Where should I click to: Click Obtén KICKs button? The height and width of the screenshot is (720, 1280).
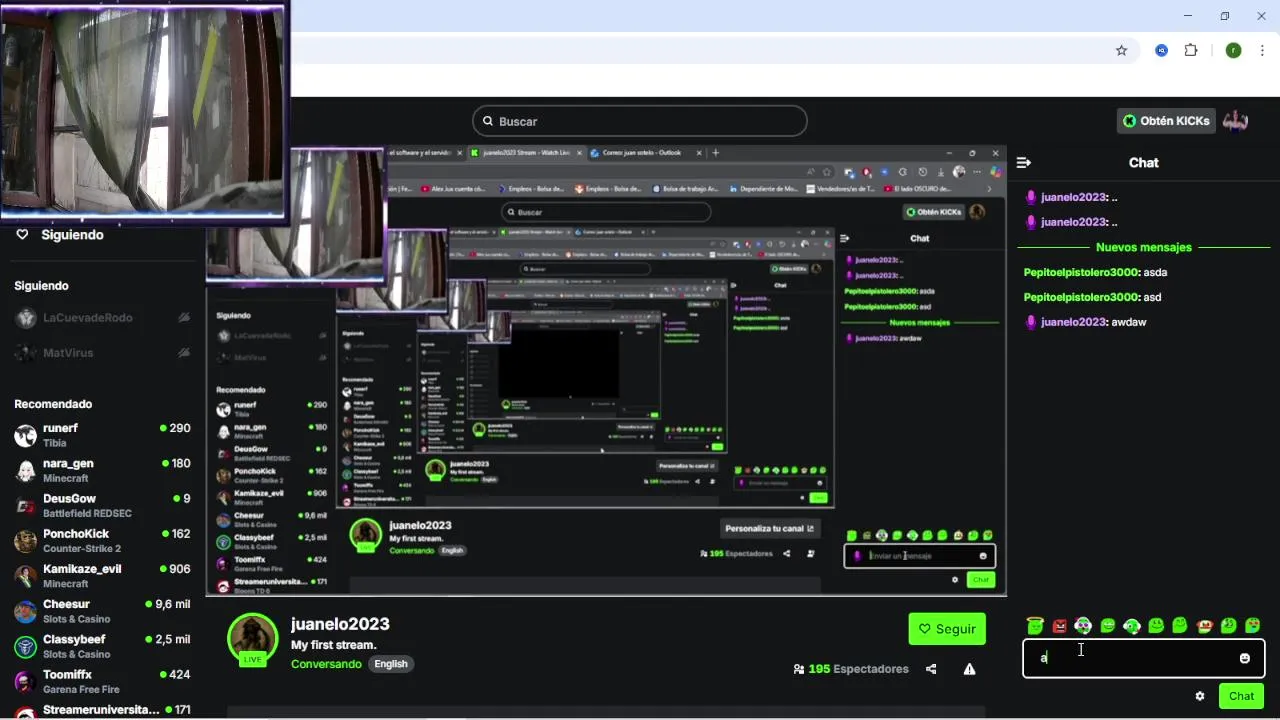pos(1166,121)
